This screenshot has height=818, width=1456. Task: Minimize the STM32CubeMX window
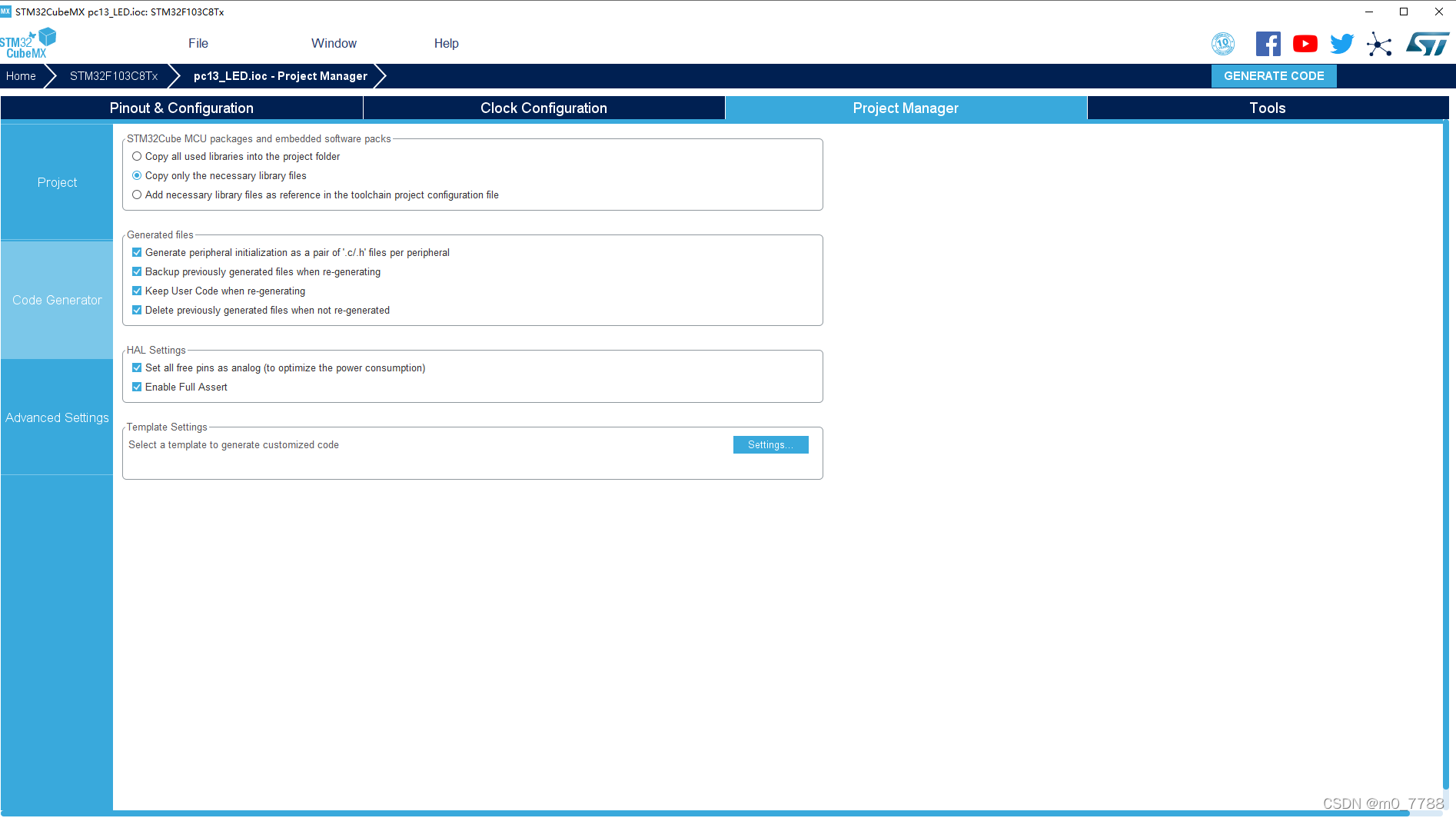coord(1369,12)
